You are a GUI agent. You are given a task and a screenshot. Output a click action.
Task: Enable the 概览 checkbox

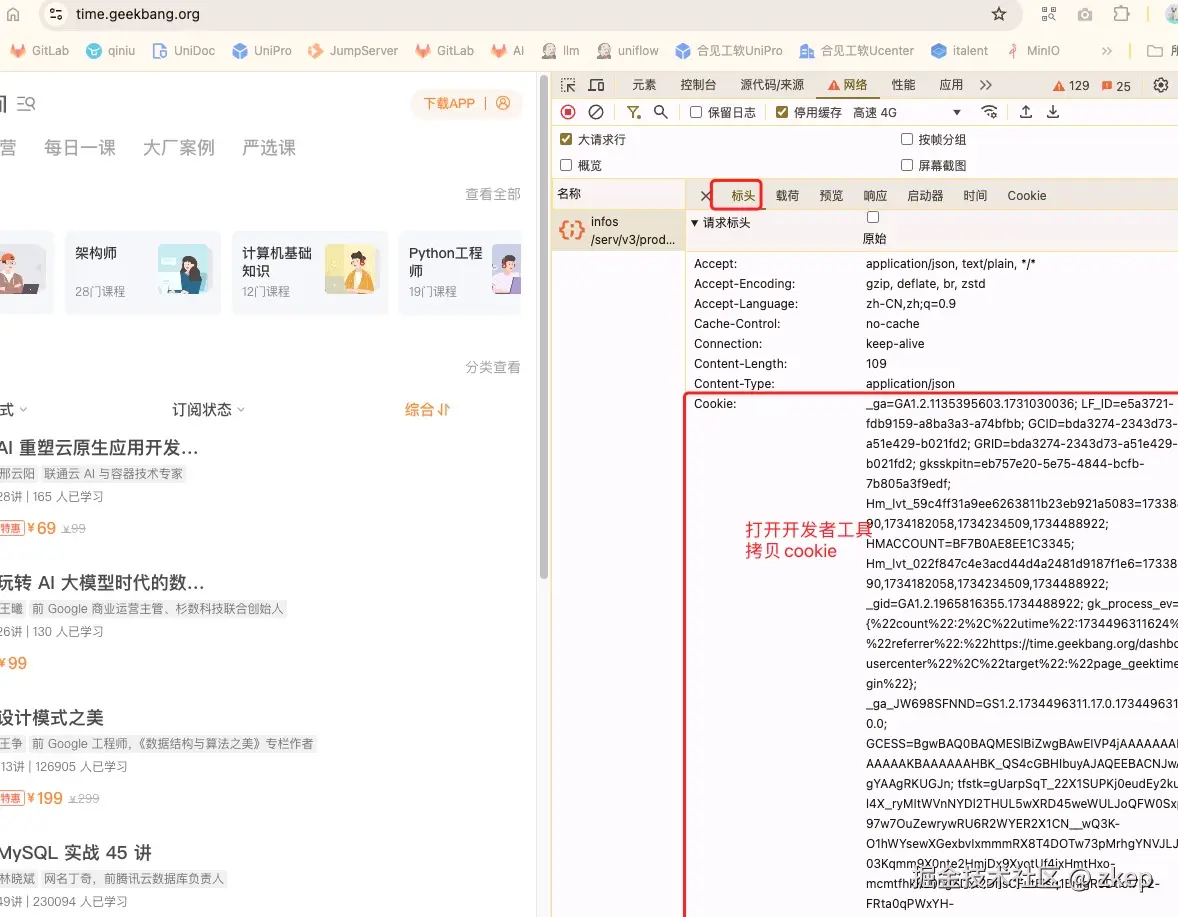pos(566,165)
